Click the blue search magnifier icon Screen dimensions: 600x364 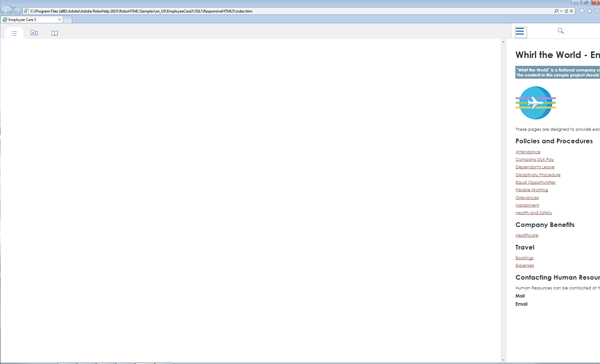[561, 31]
